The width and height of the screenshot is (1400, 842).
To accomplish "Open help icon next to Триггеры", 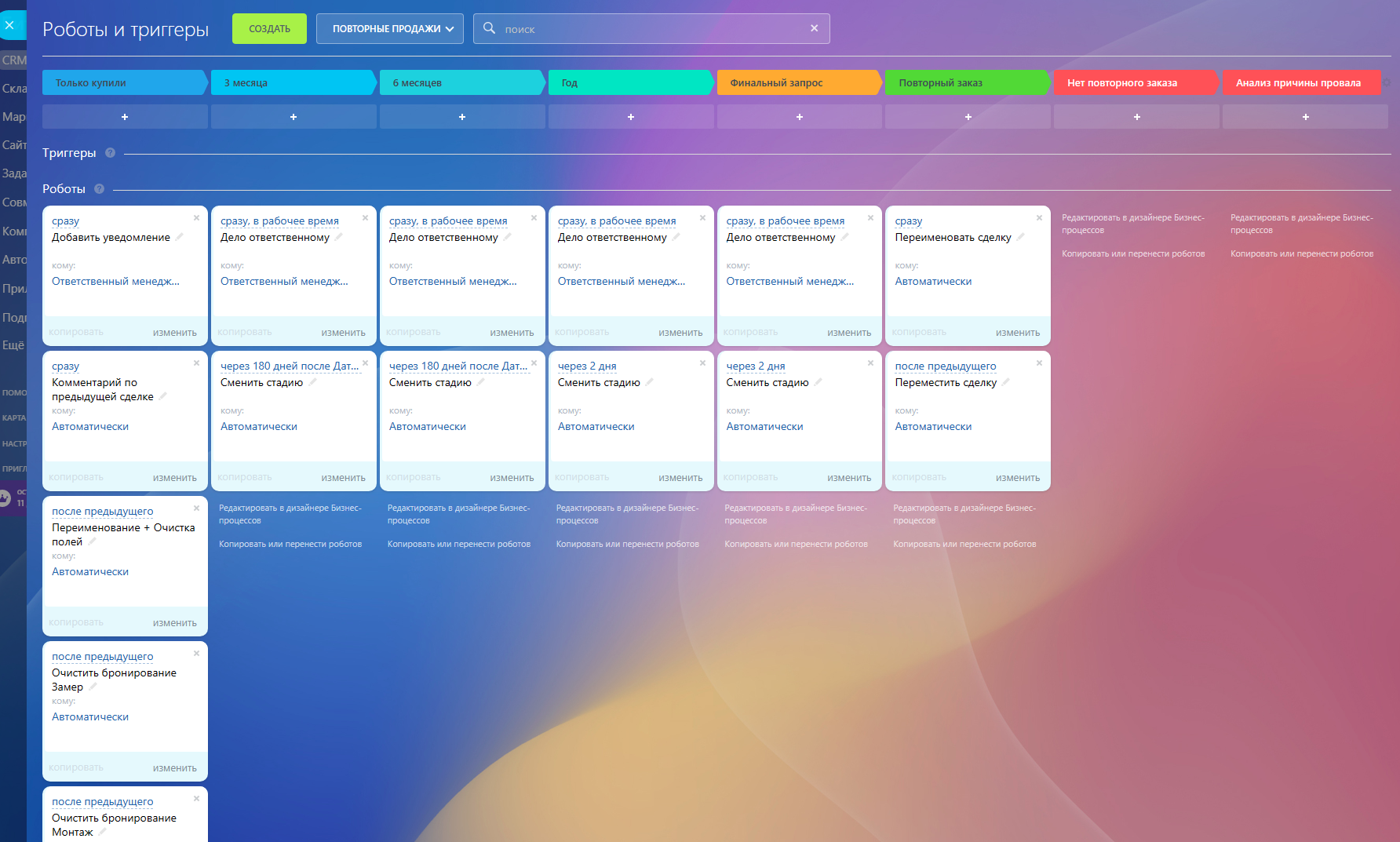I will 111,153.
